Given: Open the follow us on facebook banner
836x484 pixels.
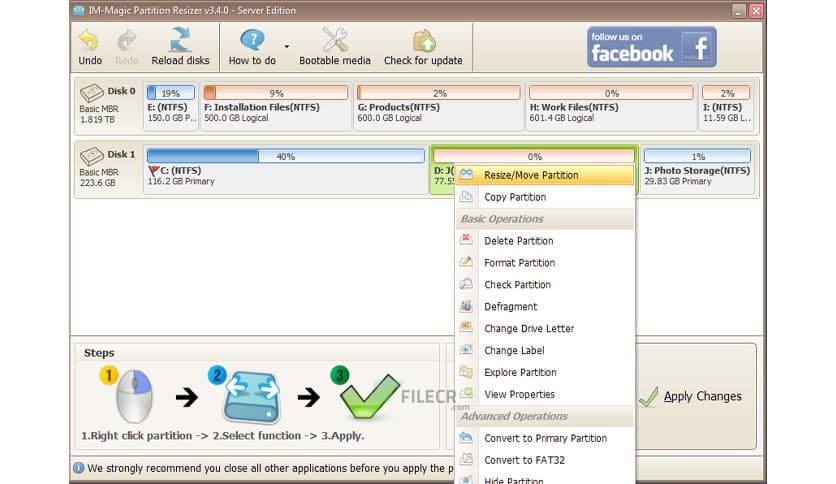Looking at the screenshot, I should (652, 47).
